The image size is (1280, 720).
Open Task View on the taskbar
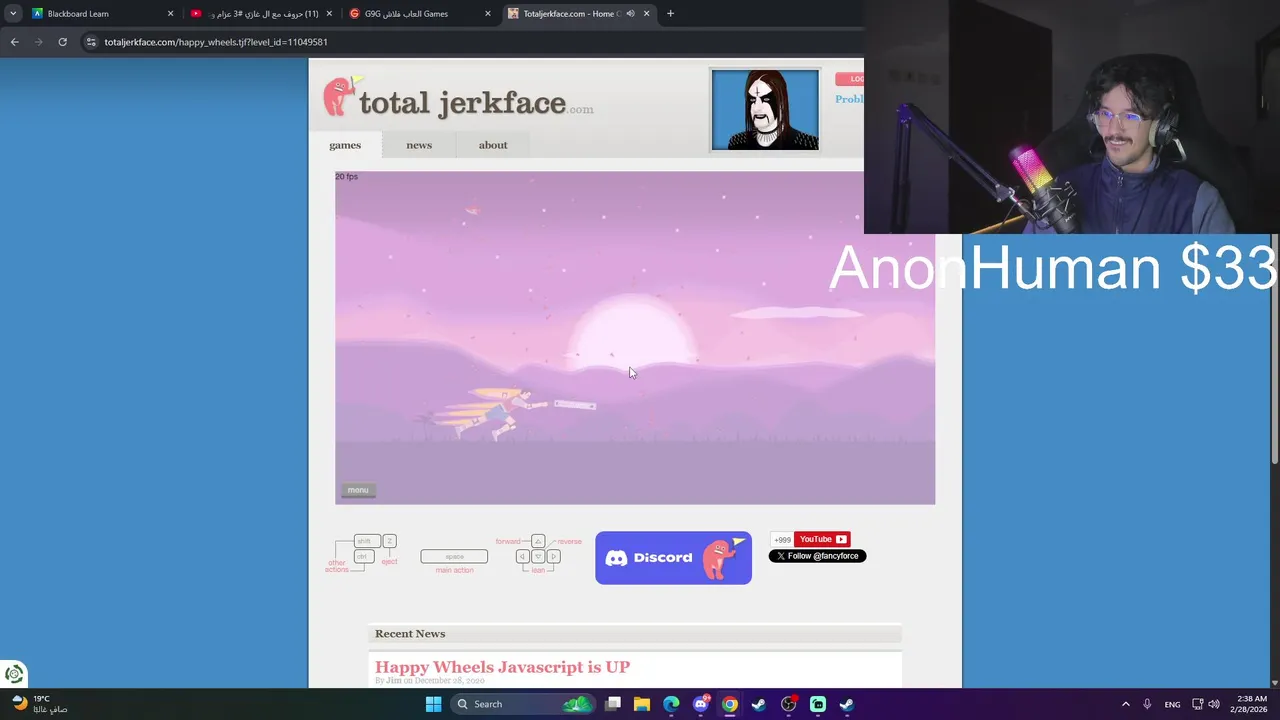click(x=613, y=704)
